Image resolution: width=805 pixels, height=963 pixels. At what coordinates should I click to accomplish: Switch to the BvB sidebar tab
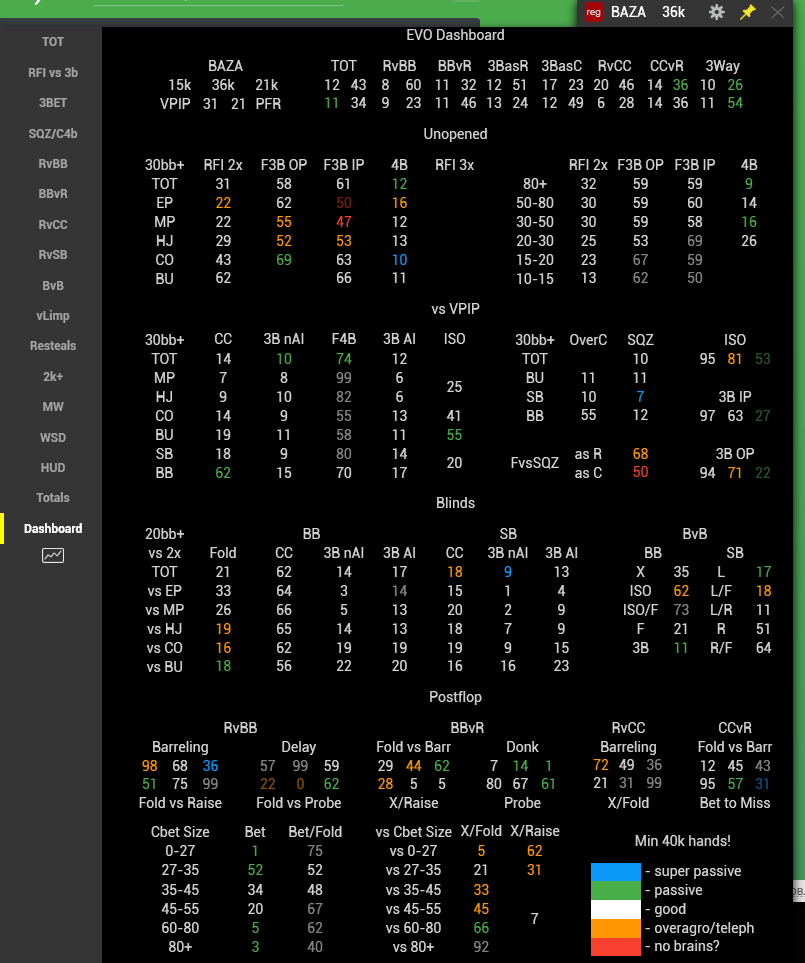(x=53, y=286)
